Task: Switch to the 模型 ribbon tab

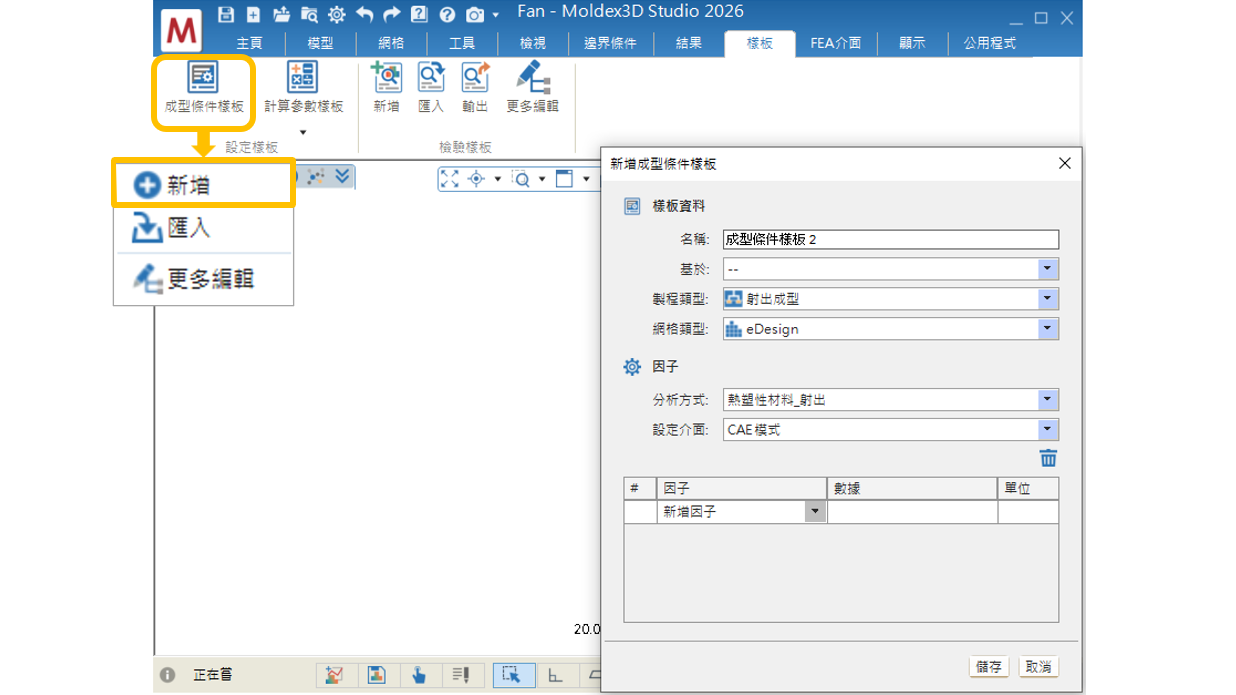Action: [320, 43]
